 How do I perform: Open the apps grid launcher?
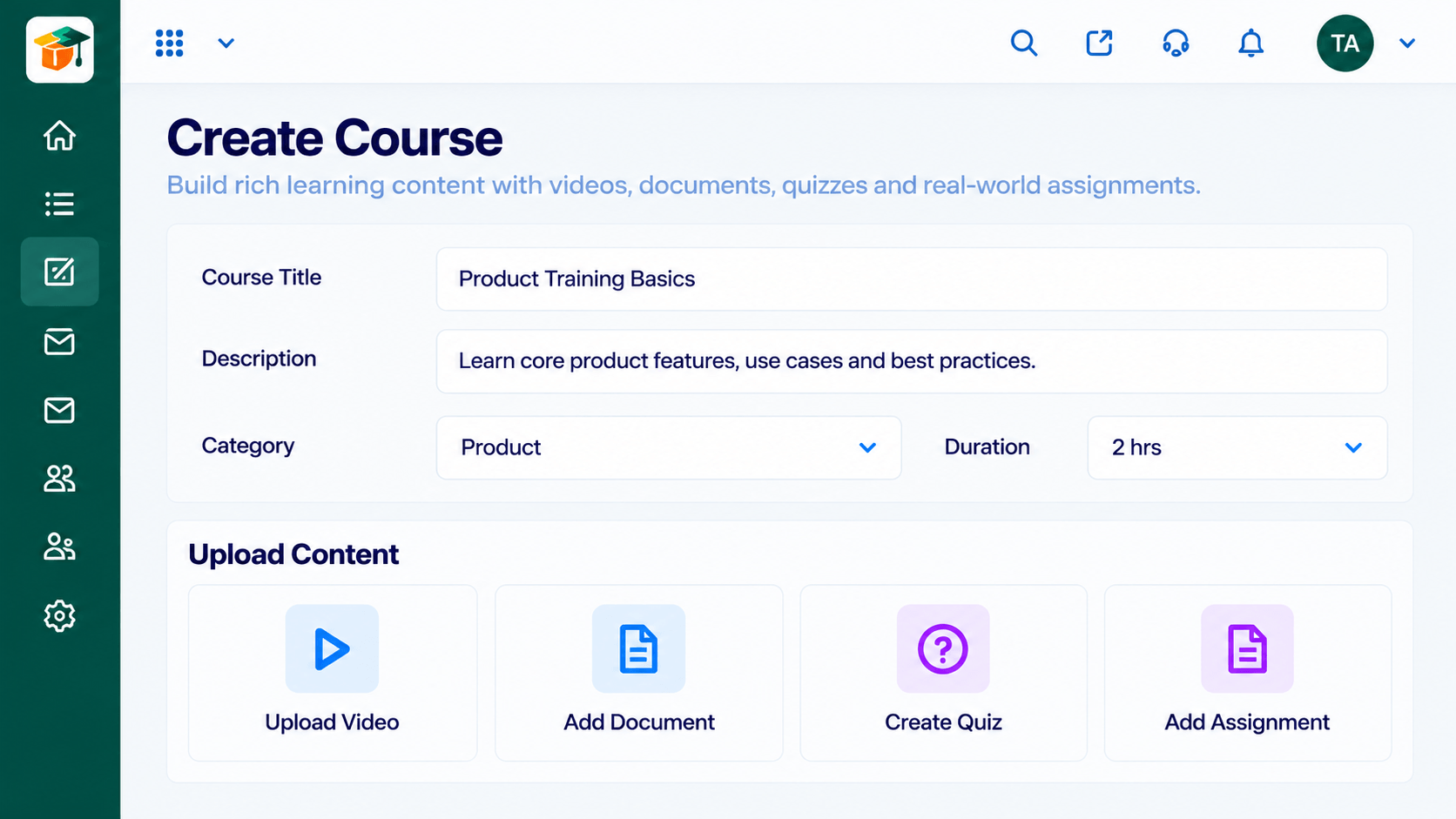click(169, 43)
